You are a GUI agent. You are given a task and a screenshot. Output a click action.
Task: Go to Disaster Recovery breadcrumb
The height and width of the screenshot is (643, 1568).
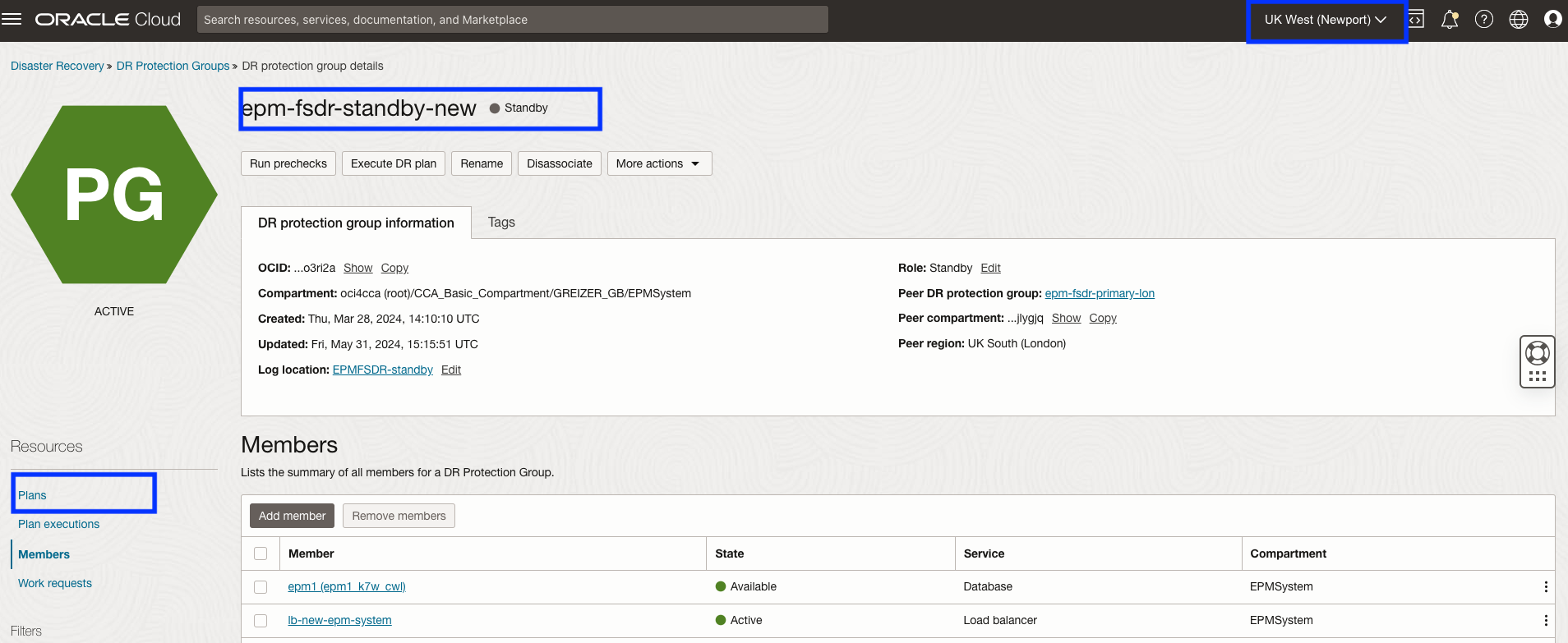pos(58,66)
